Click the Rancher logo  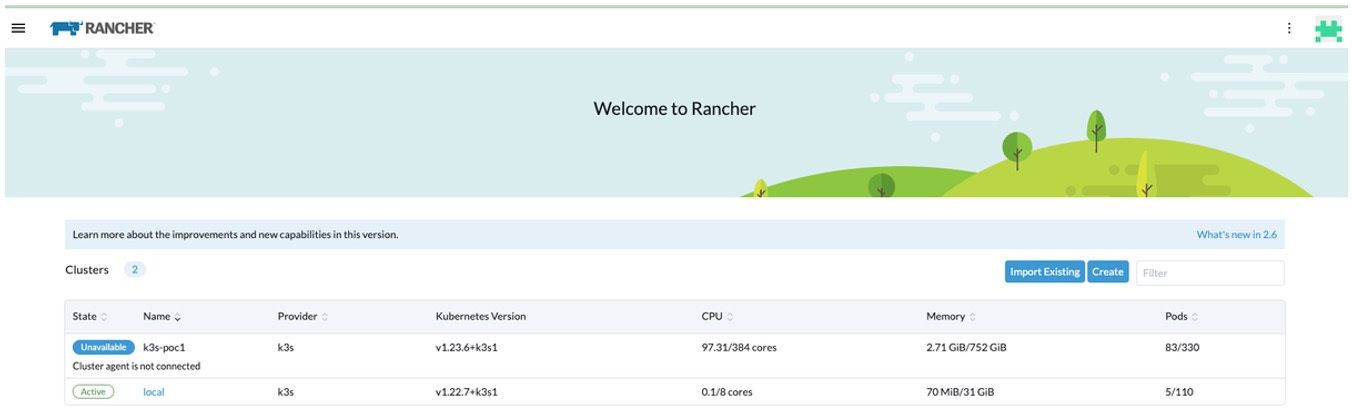click(x=102, y=28)
